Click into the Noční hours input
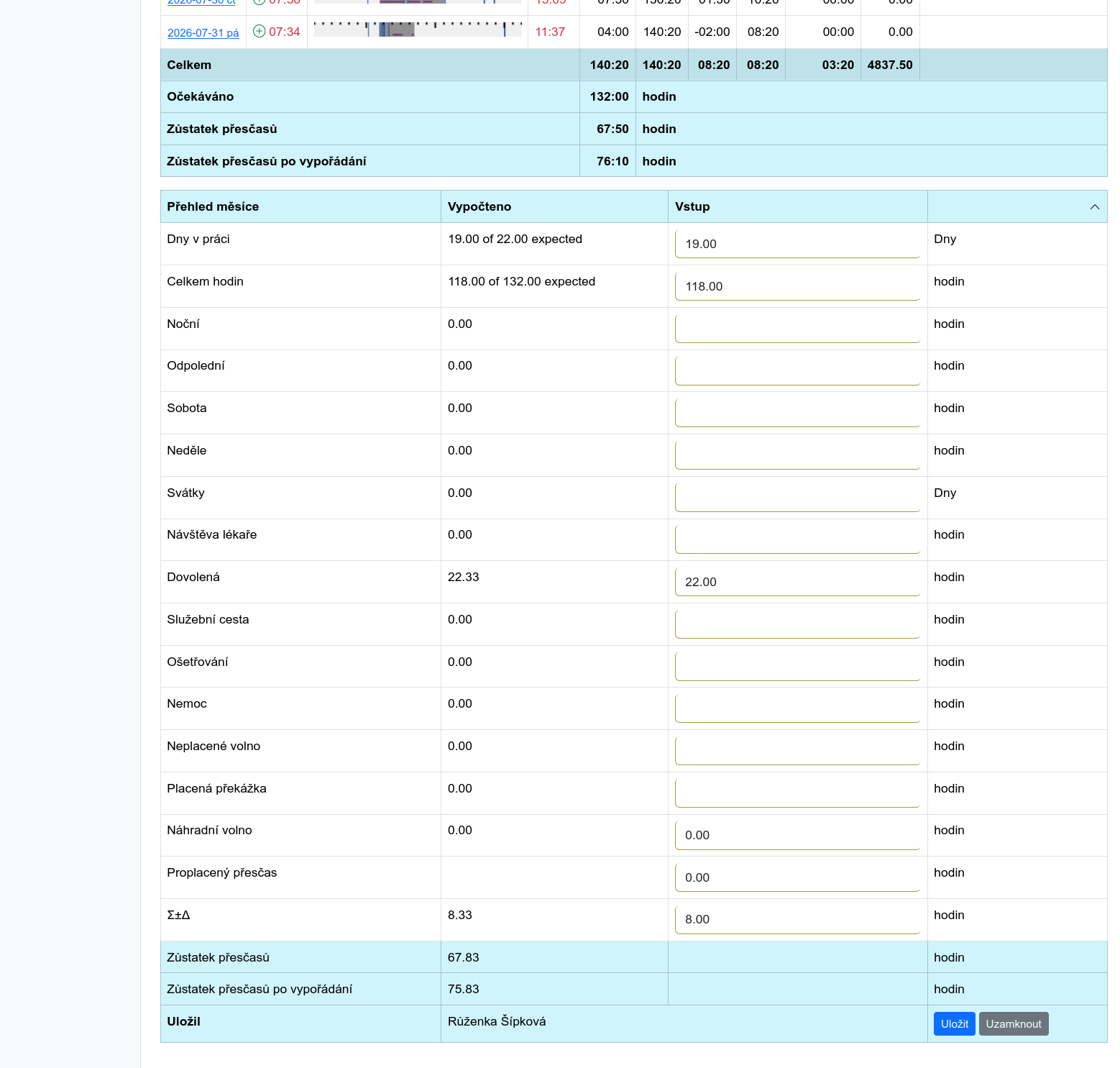The height and width of the screenshot is (1068, 1120). (797, 329)
